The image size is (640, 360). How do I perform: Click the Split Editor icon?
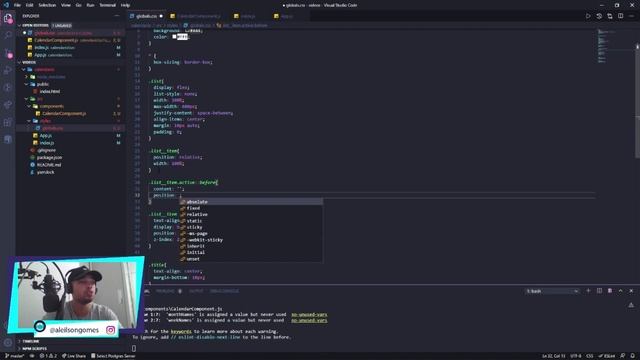pos(620,16)
